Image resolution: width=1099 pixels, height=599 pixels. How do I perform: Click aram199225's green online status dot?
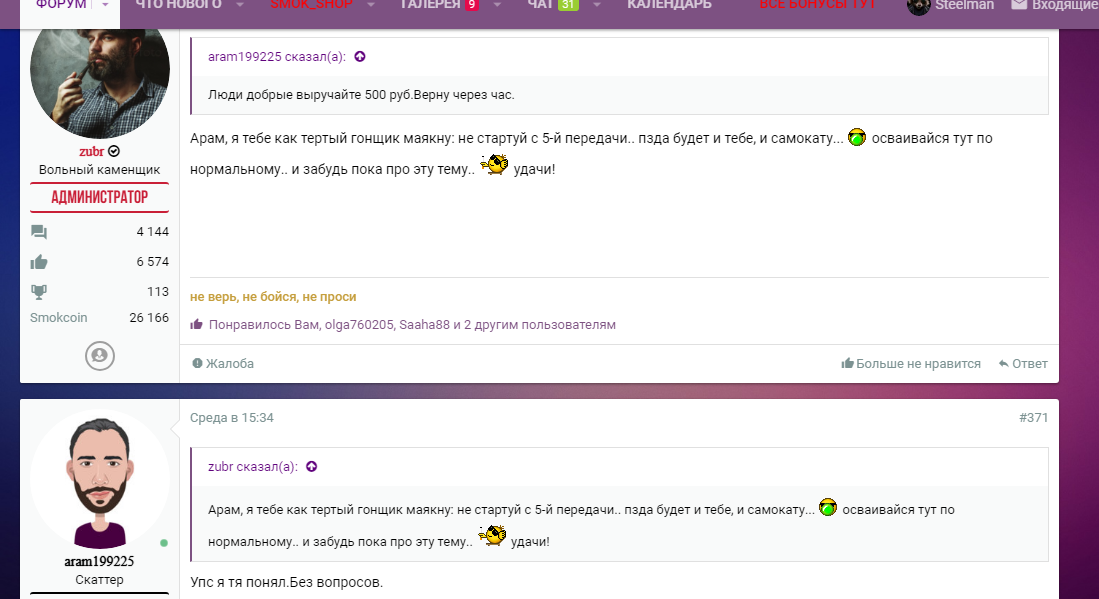tap(164, 543)
